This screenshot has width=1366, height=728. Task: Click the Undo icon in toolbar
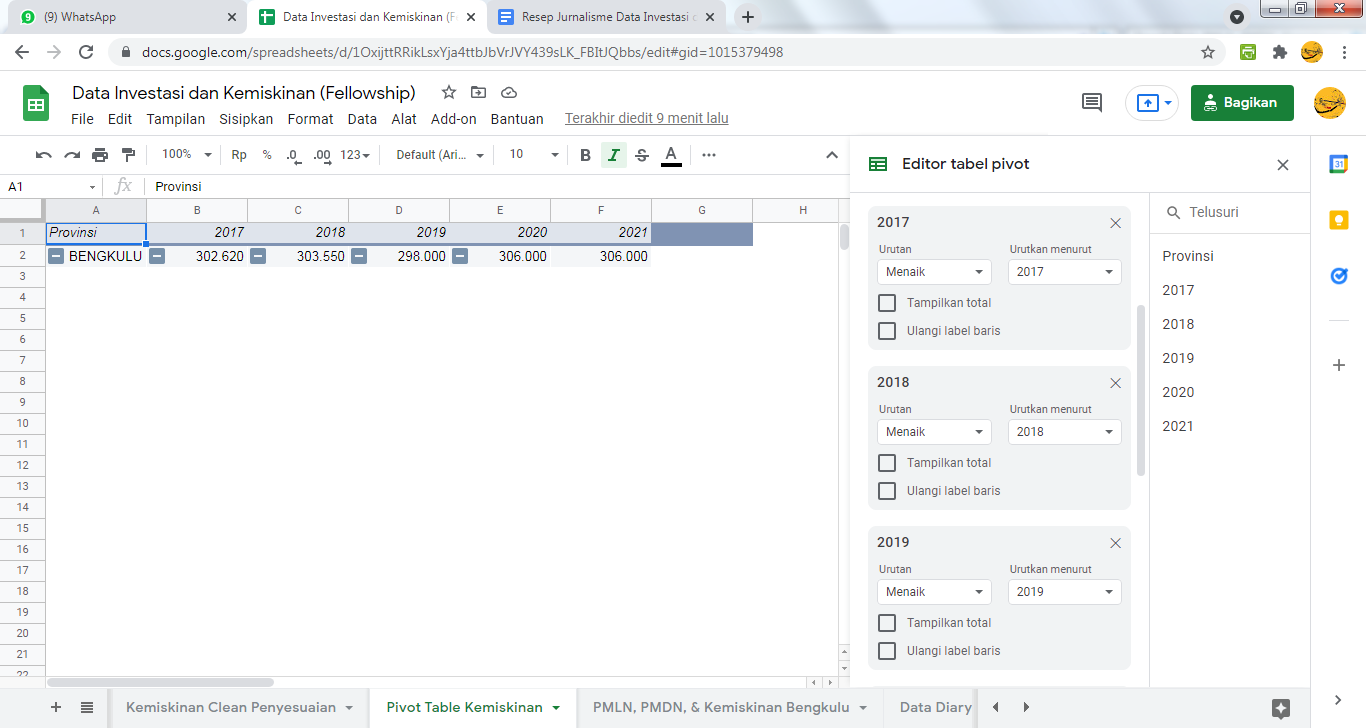click(x=43, y=155)
